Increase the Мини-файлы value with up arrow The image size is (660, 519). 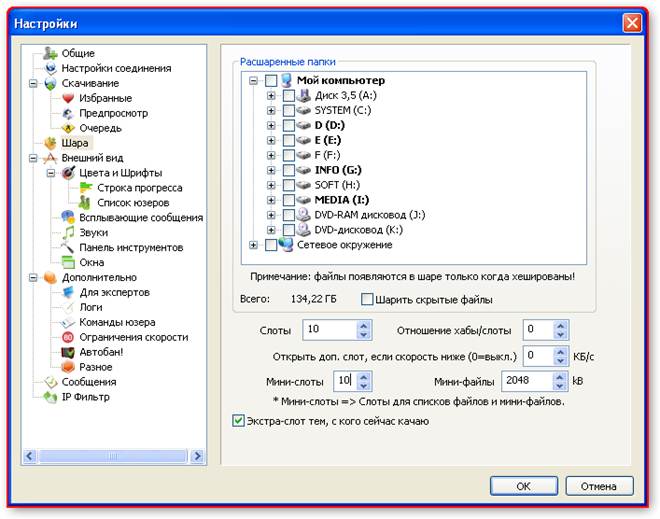point(559,377)
